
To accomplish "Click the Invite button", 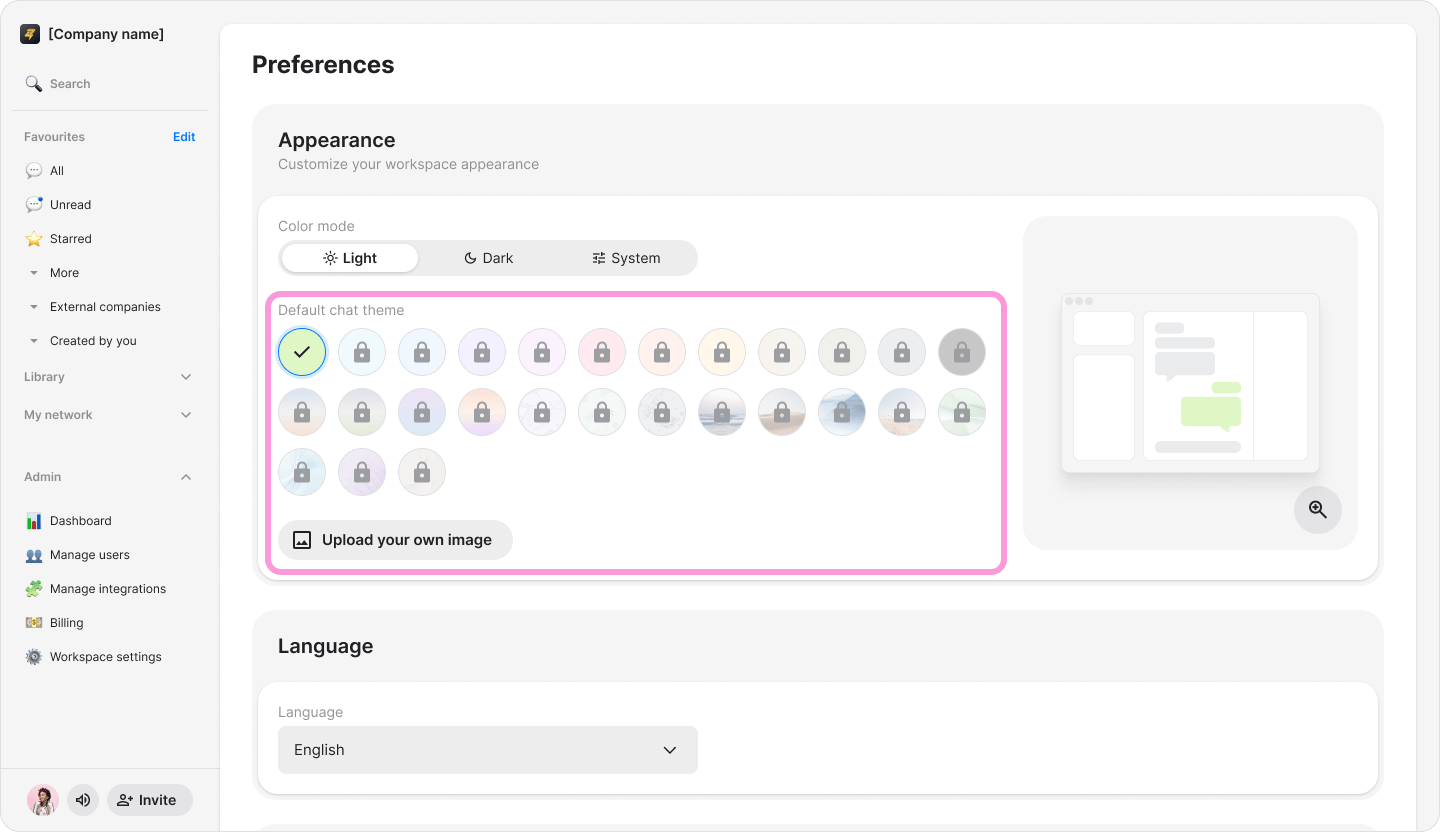I will [x=150, y=800].
